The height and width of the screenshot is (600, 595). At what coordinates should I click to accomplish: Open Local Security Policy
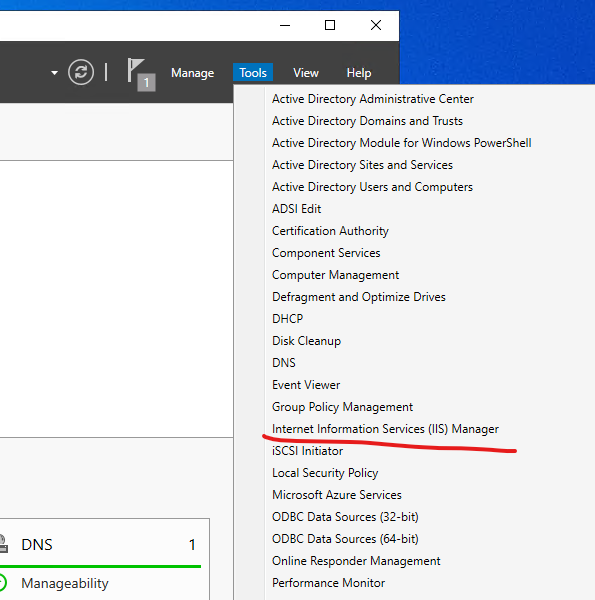pyautogui.click(x=325, y=473)
